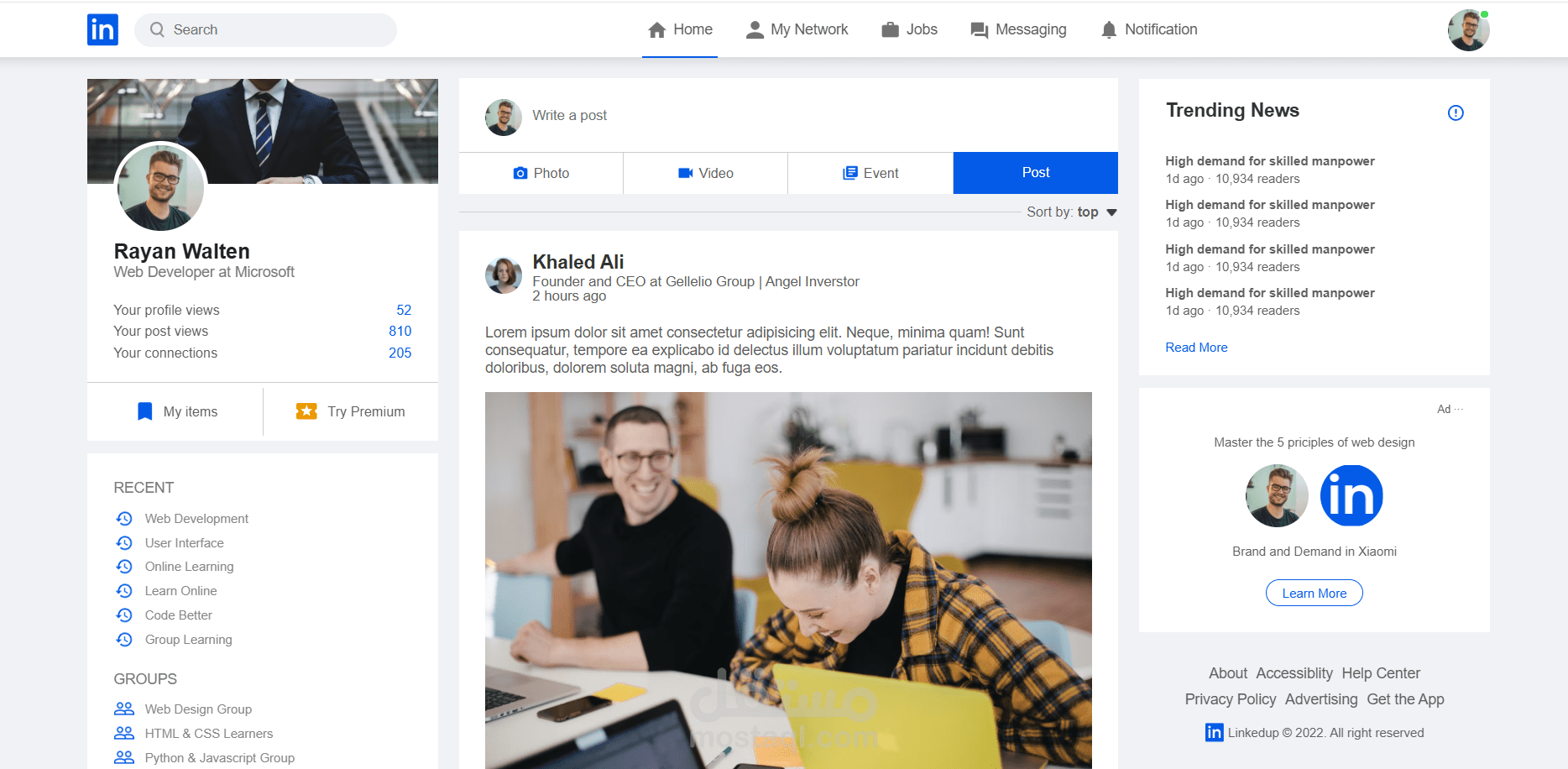Click the My Network person icon
This screenshot has width=1568, height=769.
coord(755,30)
